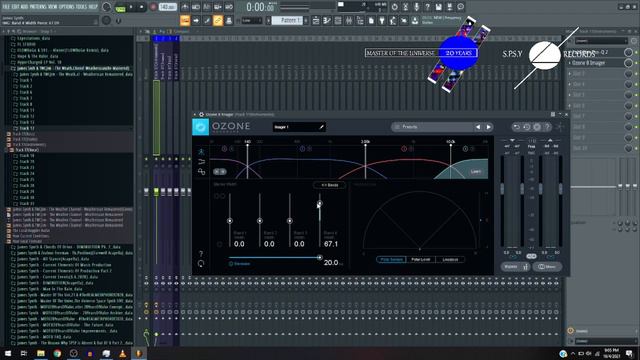Image resolution: width=640 pixels, height=360 pixels.
Task: Click the Band 2 width slider handle
Action: point(260,221)
